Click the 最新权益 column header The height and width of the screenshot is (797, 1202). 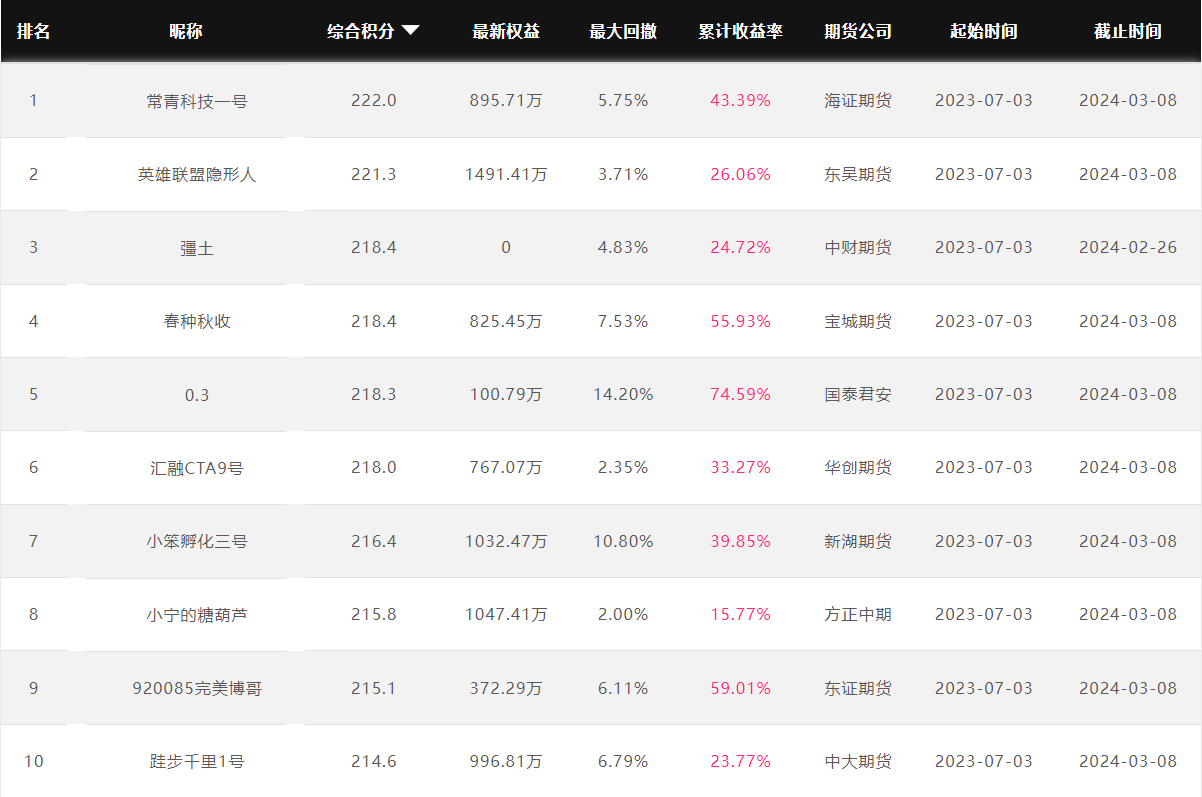click(x=506, y=31)
